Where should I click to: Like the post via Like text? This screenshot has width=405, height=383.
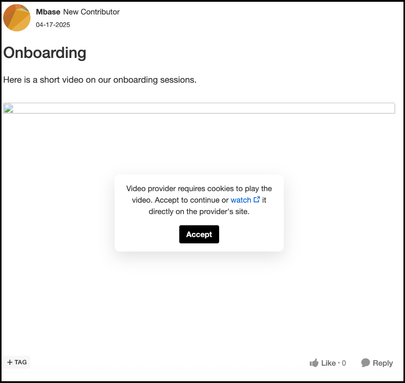coord(328,363)
